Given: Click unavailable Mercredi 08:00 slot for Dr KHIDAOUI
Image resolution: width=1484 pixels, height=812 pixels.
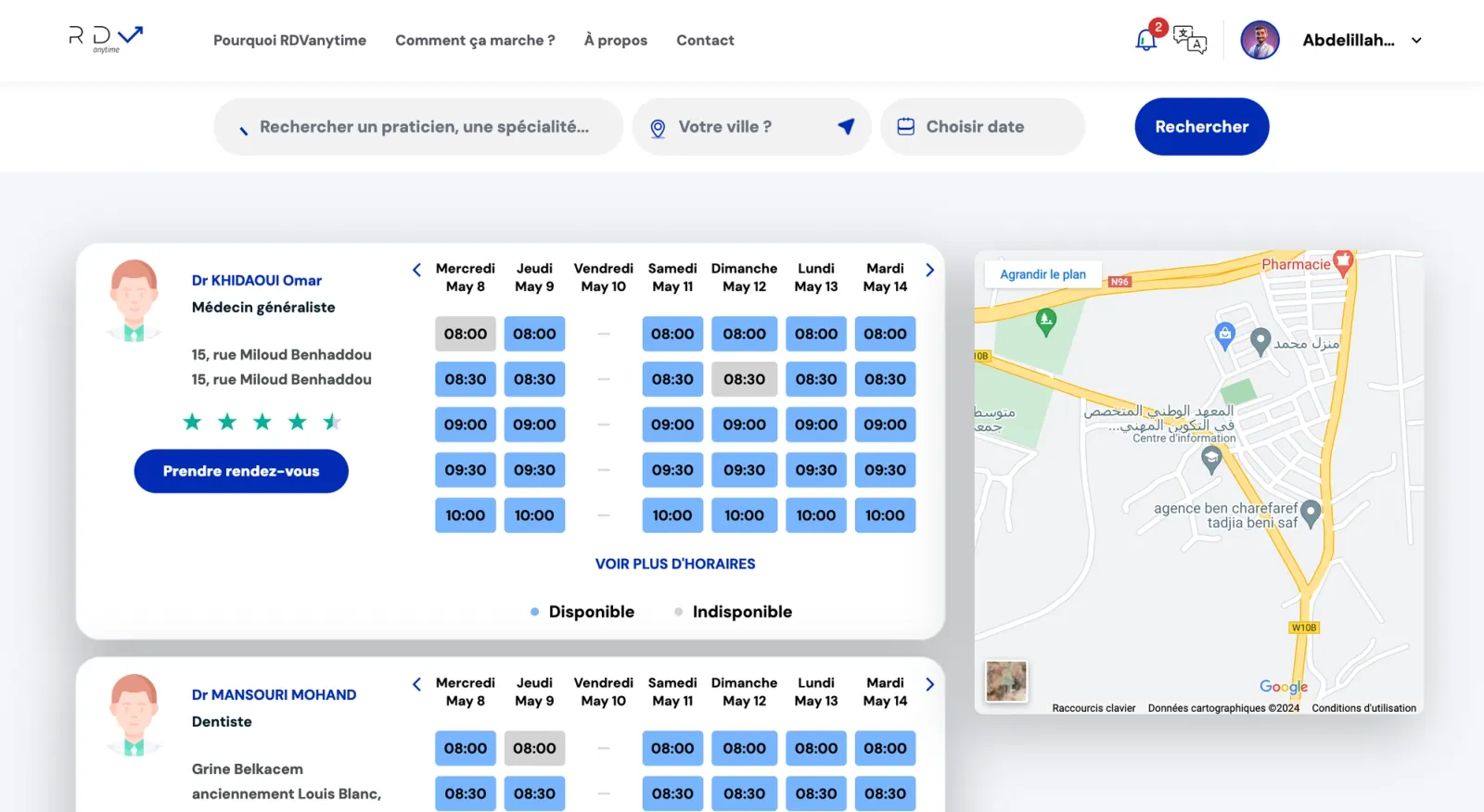Looking at the screenshot, I should click(466, 334).
